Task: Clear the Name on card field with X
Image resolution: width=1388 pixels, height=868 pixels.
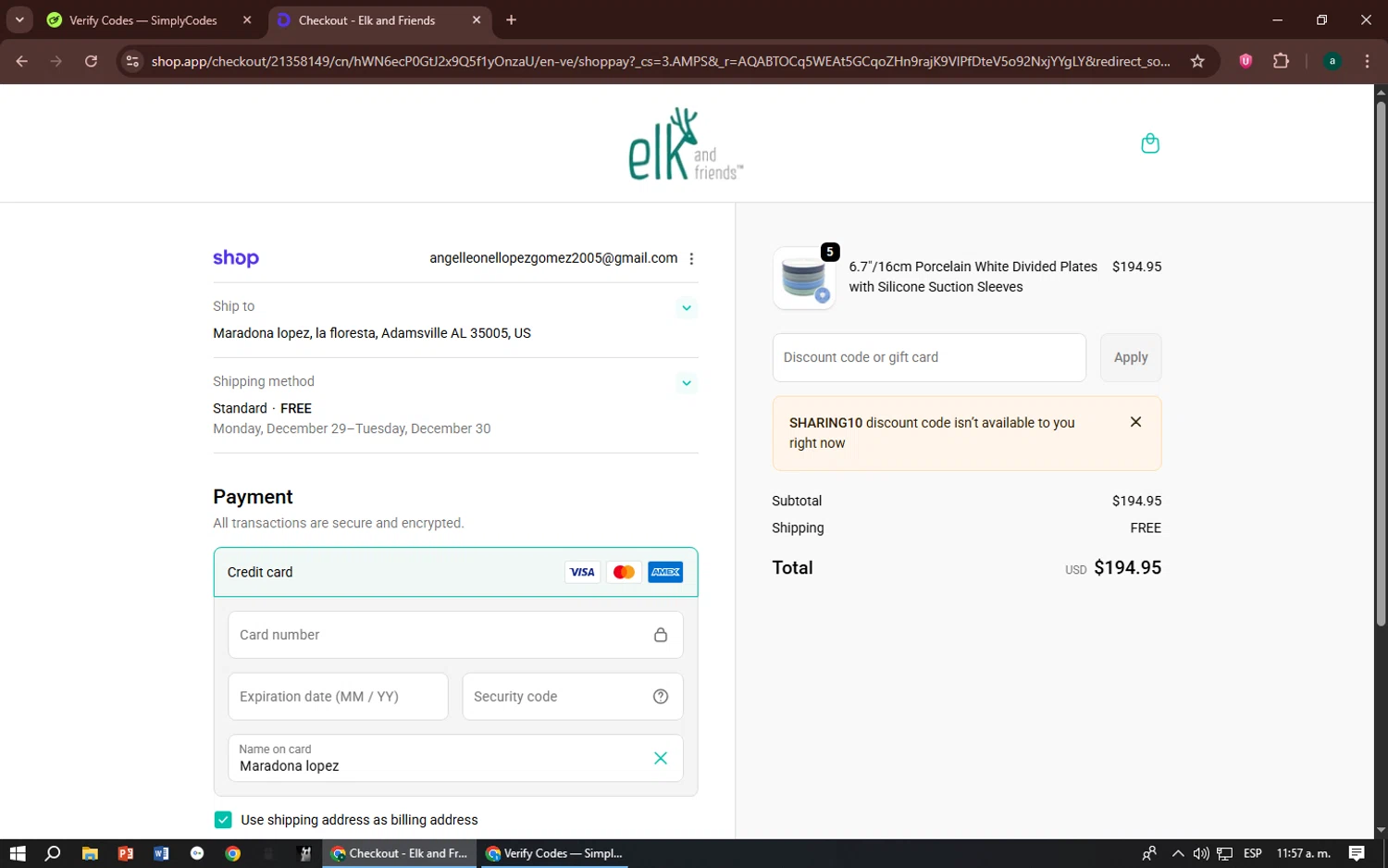Action: pyautogui.click(x=661, y=758)
